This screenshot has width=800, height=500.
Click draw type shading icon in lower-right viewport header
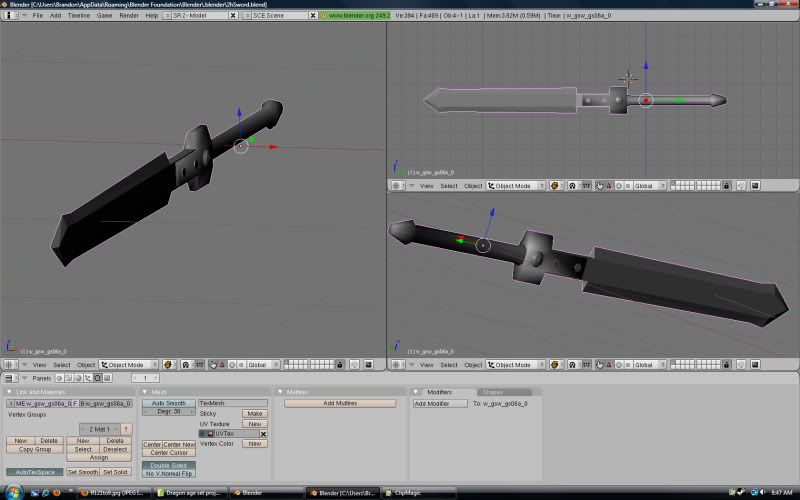click(x=555, y=365)
